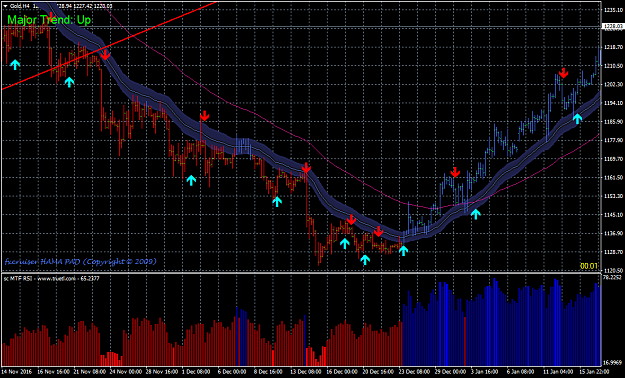Select the cyan buy arrow below 15 Jan candles

pos(577,118)
